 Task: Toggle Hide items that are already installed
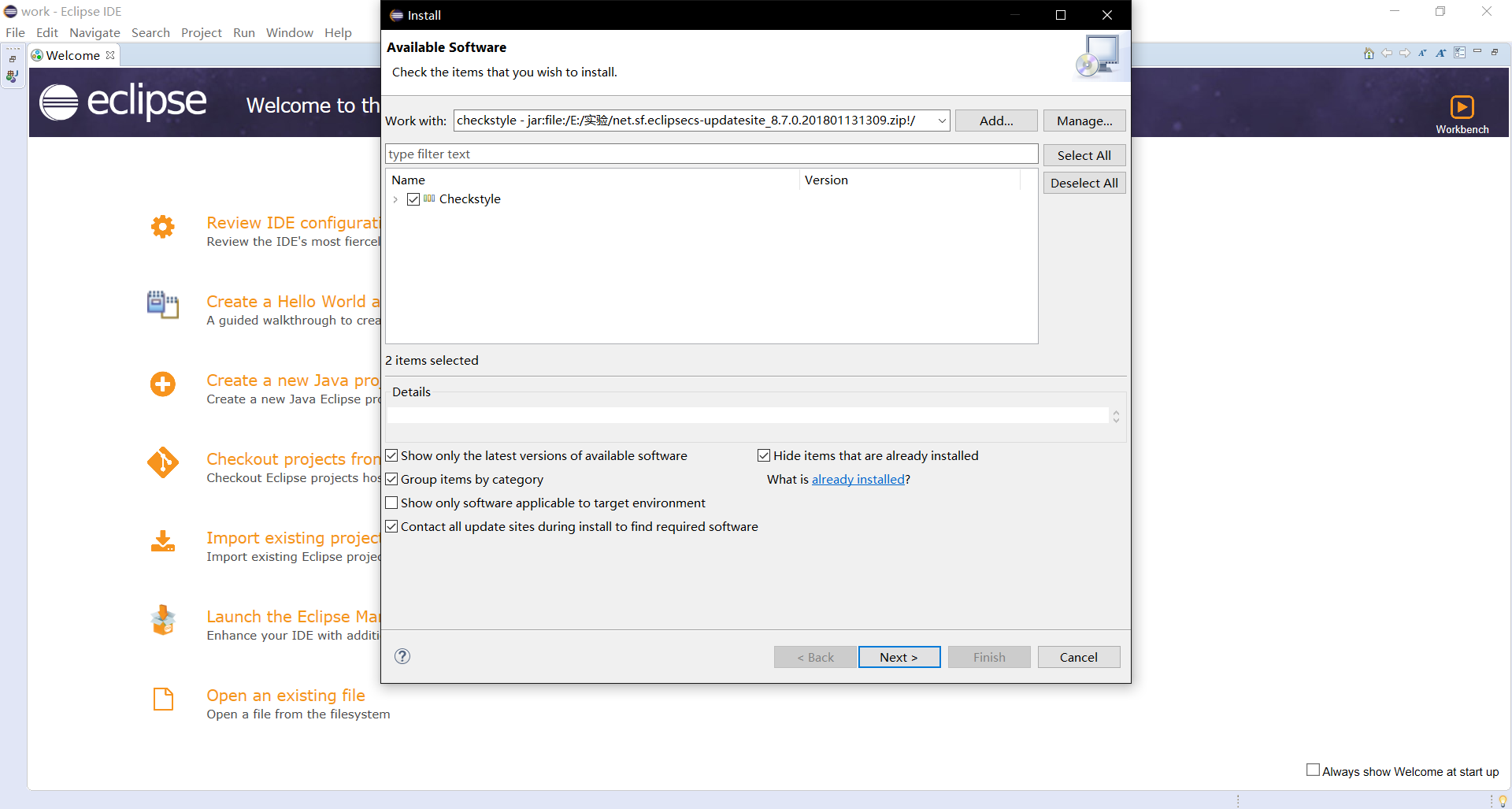[x=764, y=455]
